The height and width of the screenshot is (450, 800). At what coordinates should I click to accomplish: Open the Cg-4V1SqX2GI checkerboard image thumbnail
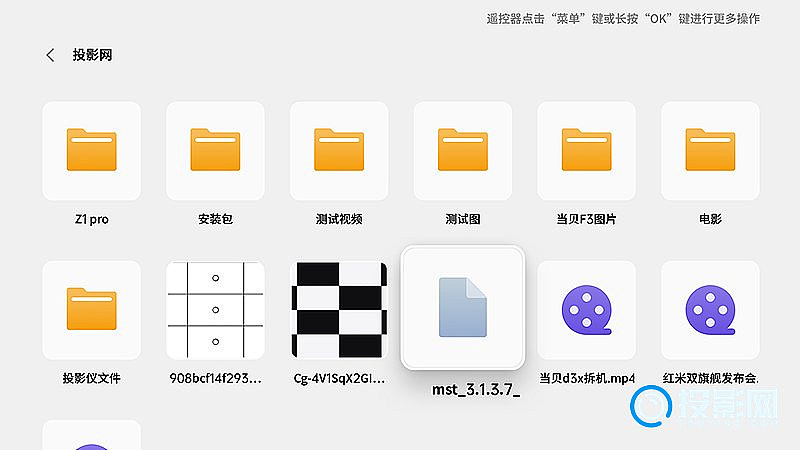pyautogui.click(x=339, y=310)
